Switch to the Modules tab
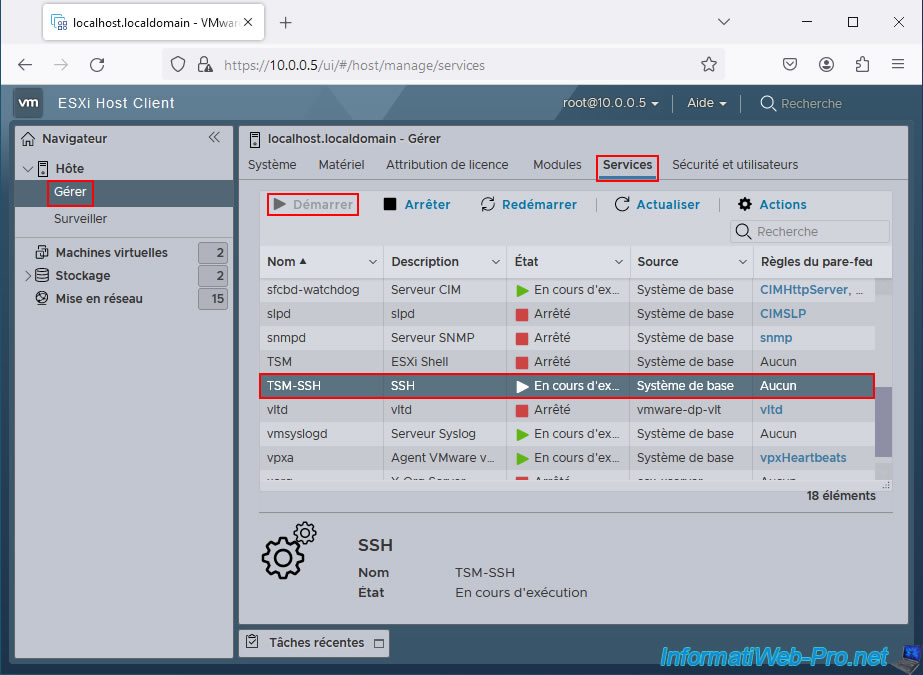This screenshot has width=923, height=675. click(x=557, y=165)
